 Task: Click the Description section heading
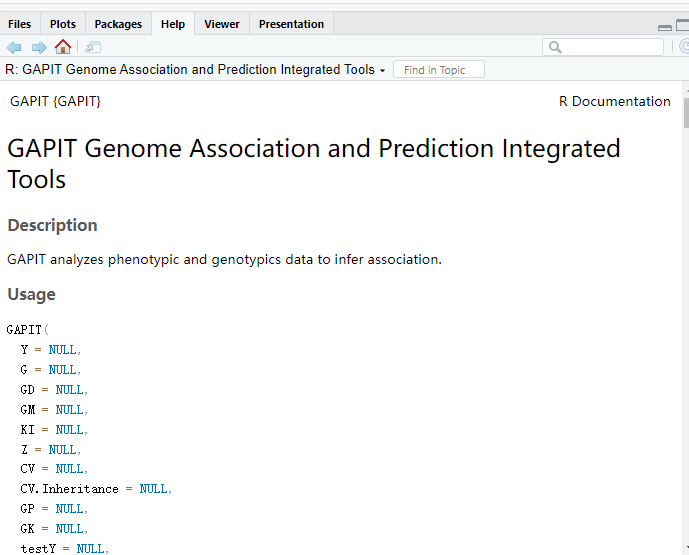click(52, 225)
